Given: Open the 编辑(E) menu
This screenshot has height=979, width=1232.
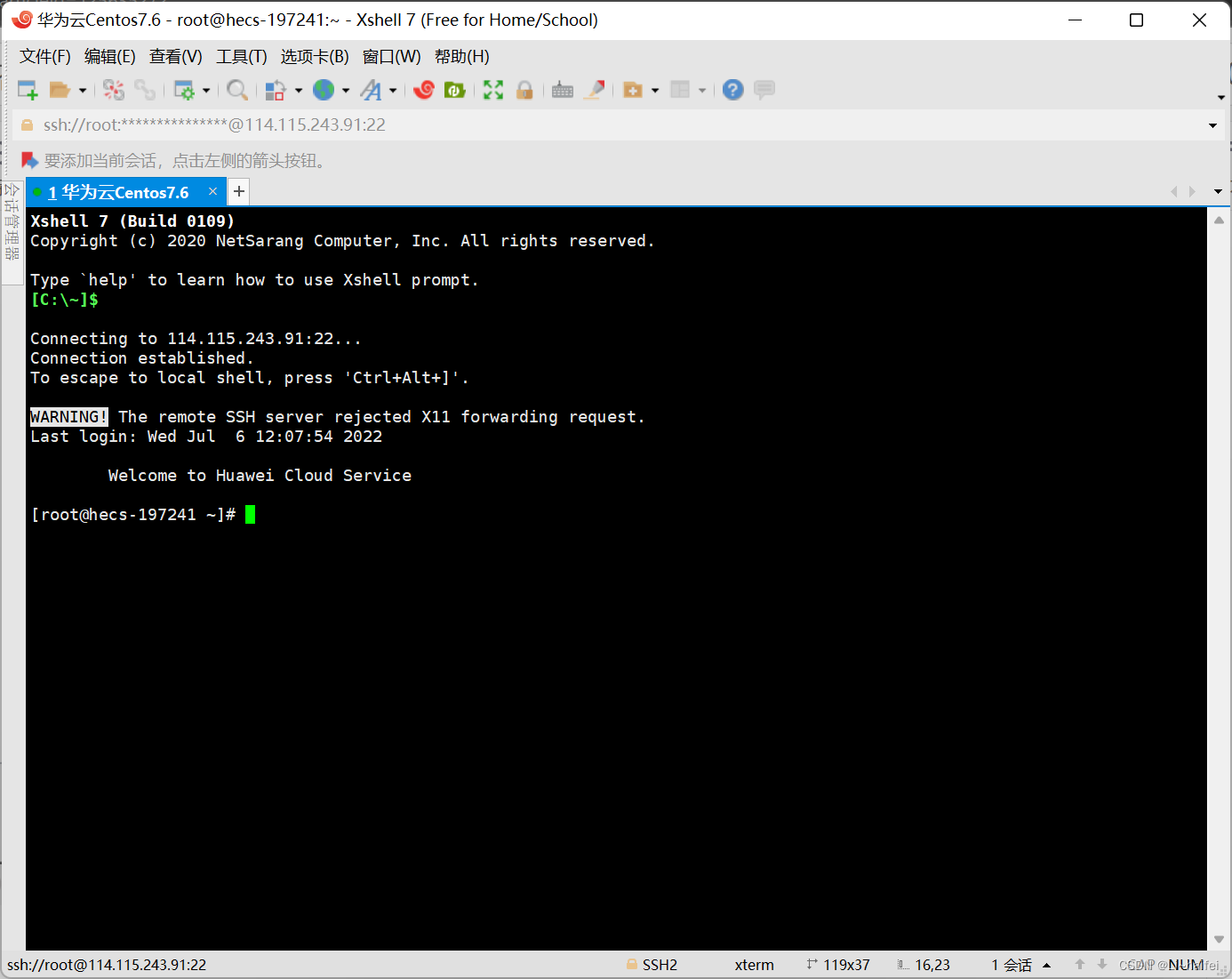Looking at the screenshot, I should tap(110, 57).
